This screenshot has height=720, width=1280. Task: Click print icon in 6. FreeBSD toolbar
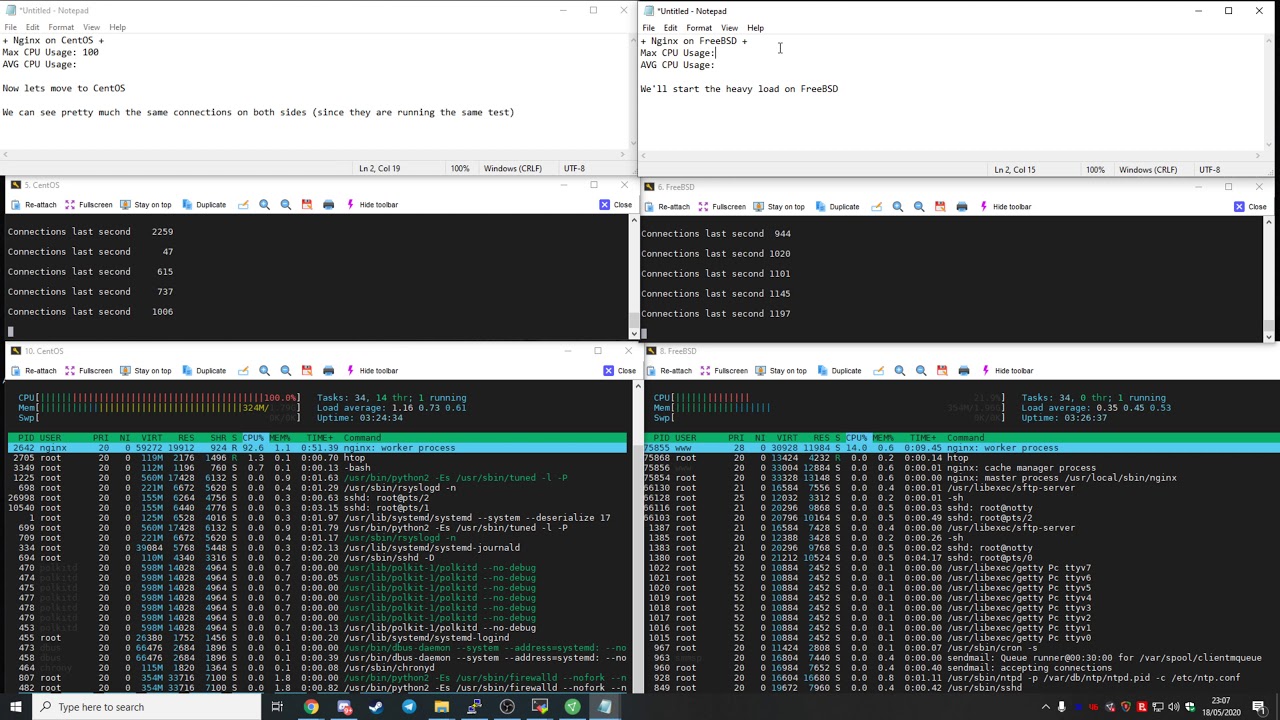coord(962,207)
